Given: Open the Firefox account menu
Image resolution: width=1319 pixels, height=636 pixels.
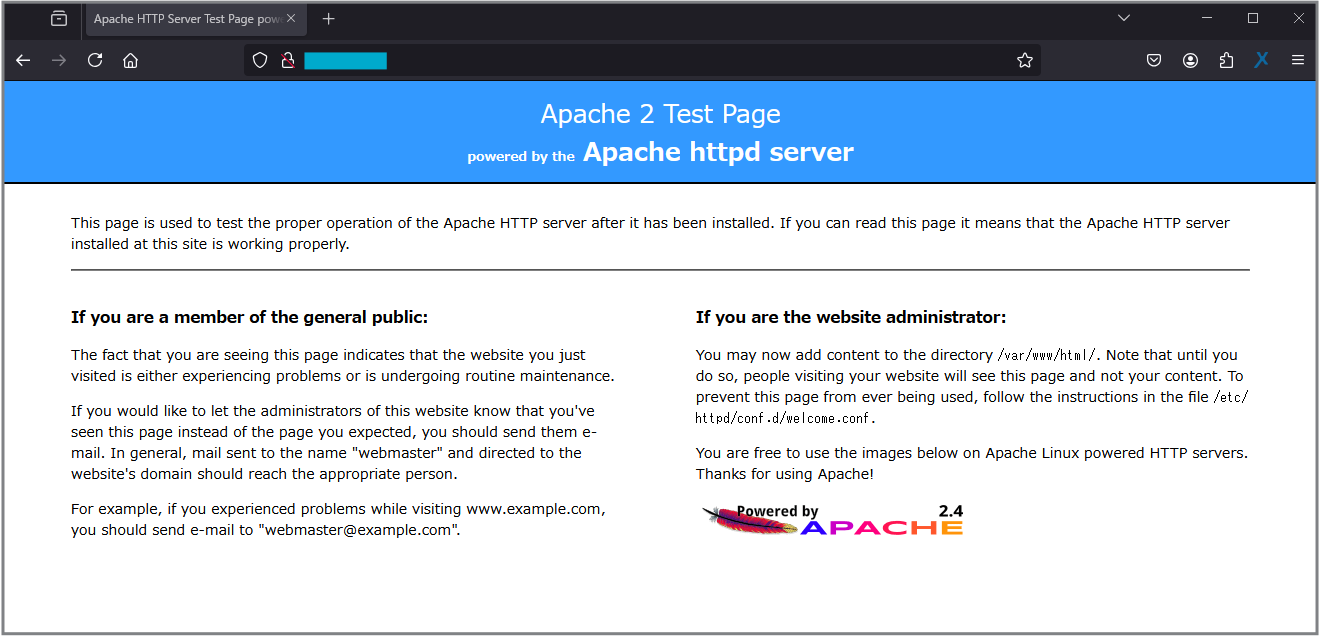Looking at the screenshot, I should click(1190, 60).
